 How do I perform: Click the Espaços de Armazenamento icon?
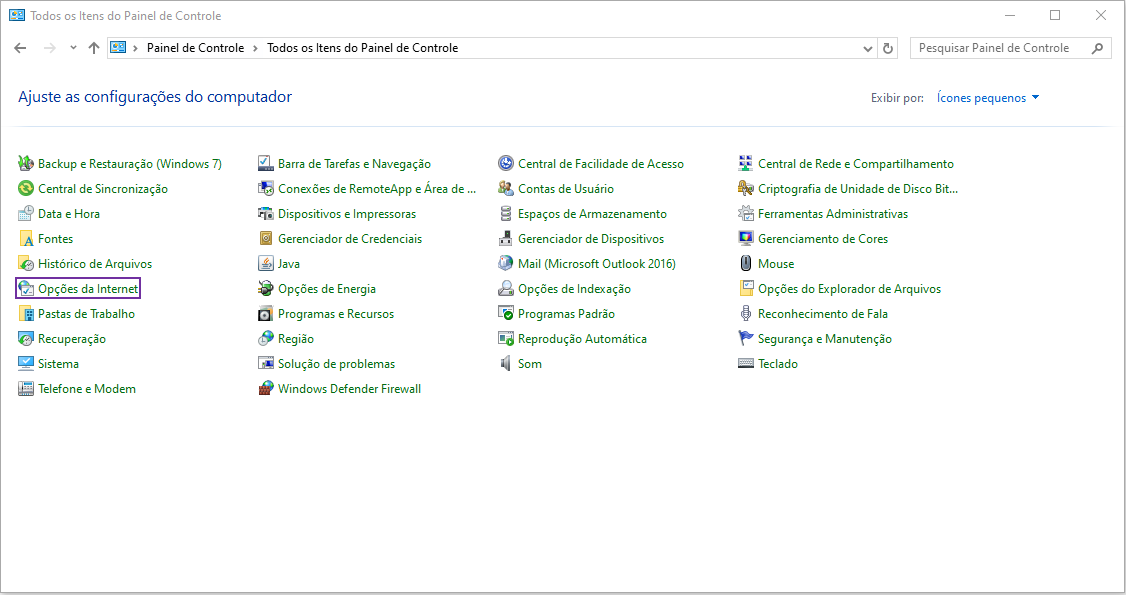pyautogui.click(x=506, y=214)
